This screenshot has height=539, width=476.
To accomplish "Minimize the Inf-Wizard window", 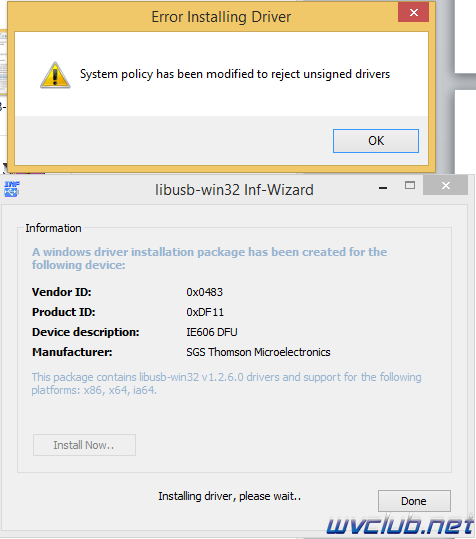I will [x=383, y=187].
